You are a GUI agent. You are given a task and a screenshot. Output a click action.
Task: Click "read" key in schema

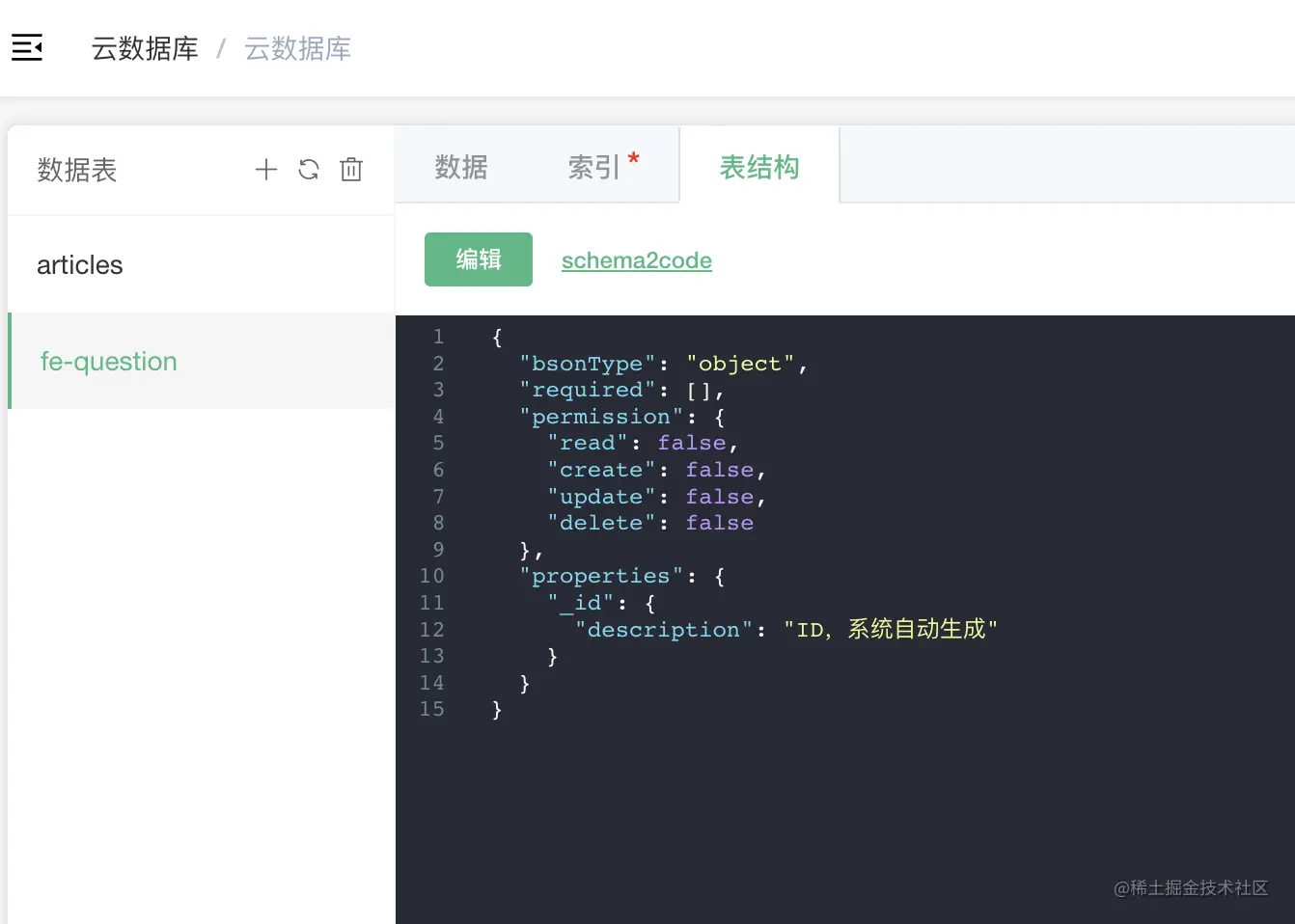pos(588,443)
